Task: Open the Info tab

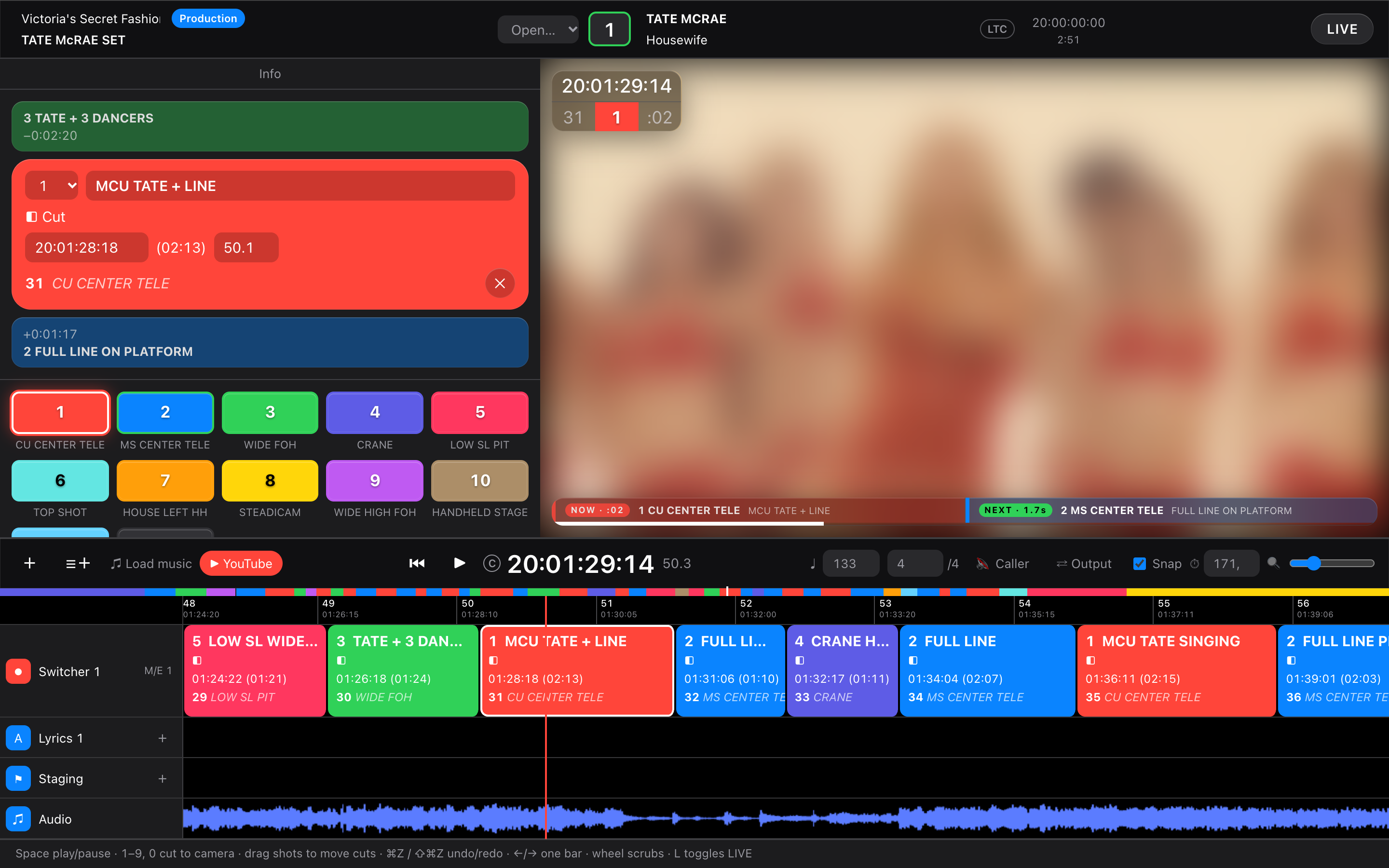Action: click(270, 73)
